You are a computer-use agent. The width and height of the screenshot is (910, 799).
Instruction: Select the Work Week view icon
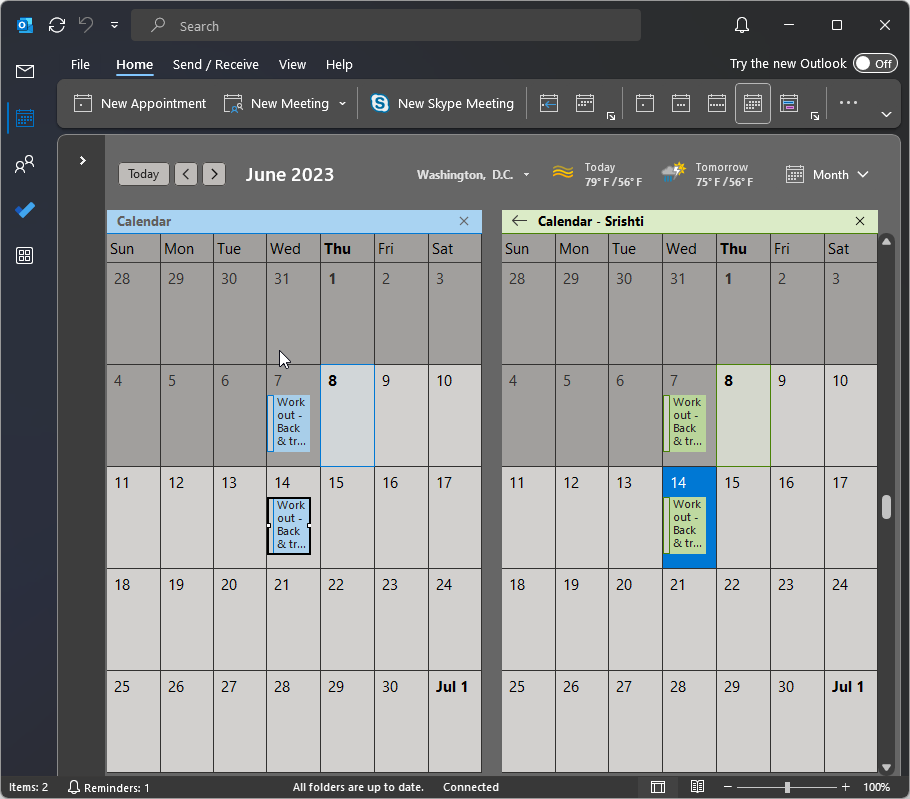point(681,103)
